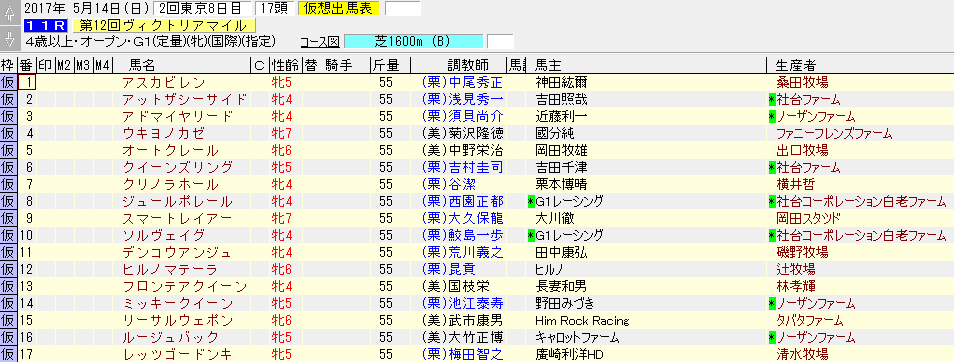This screenshot has width=954, height=362.
Task: Select the 11R race number button
Action: click(46, 26)
